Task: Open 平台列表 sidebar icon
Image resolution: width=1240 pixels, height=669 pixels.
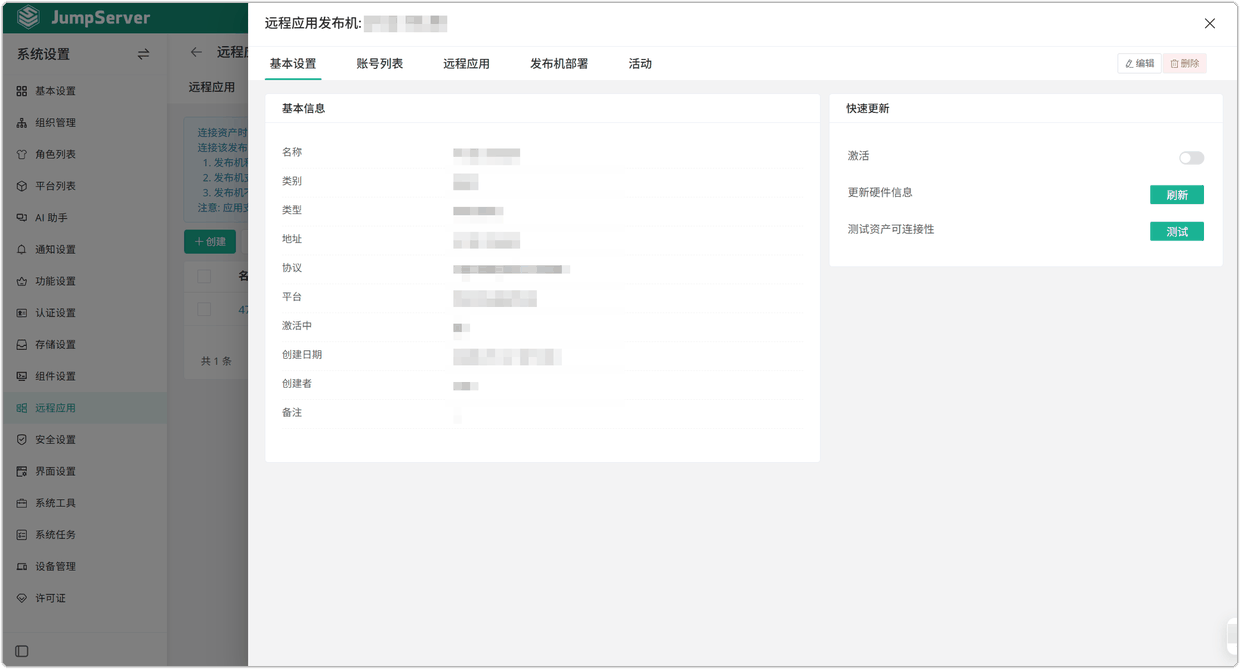Action: pyautogui.click(x=22, y=186)
